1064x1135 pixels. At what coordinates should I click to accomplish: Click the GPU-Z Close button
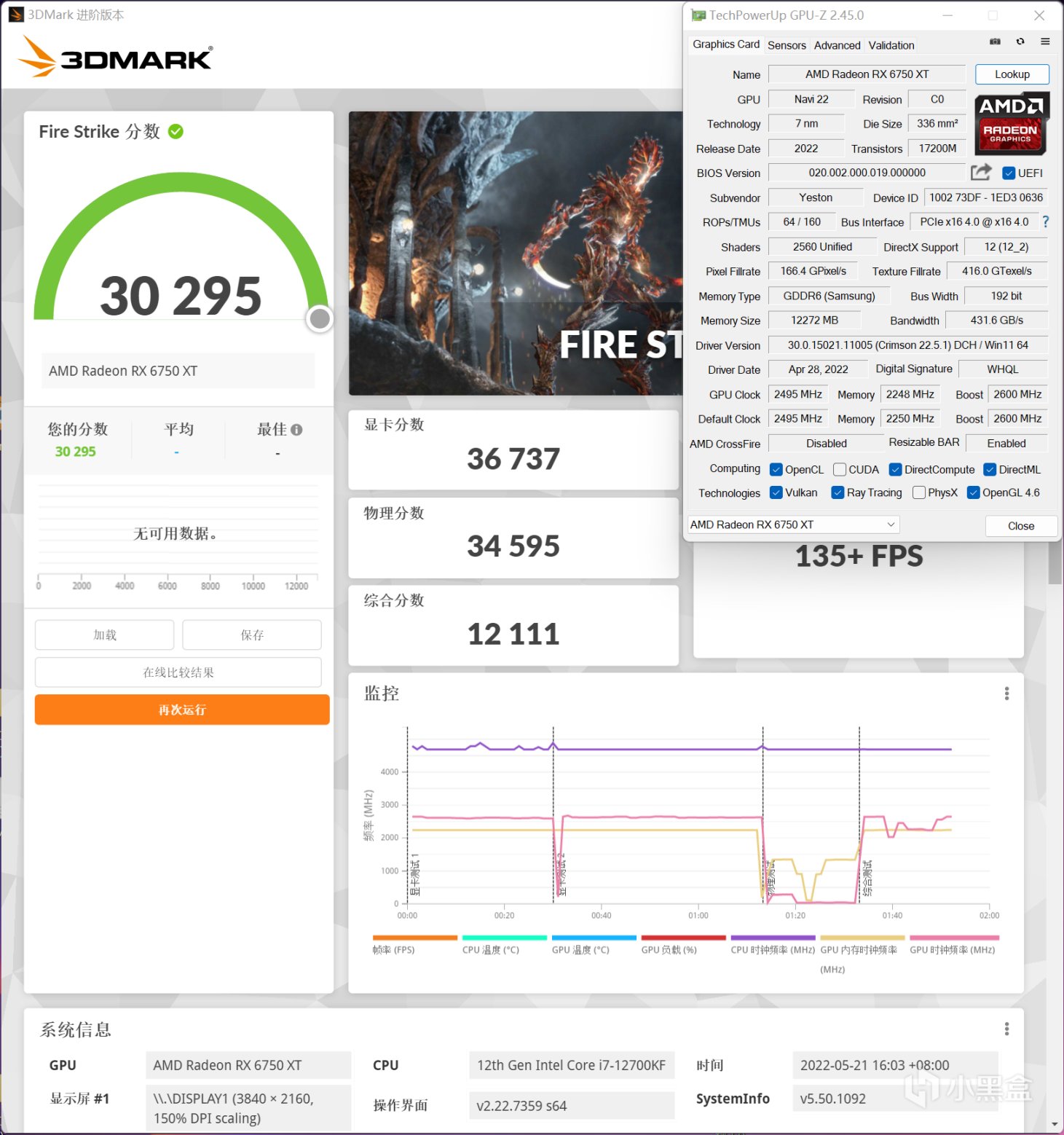(1021, 526)
